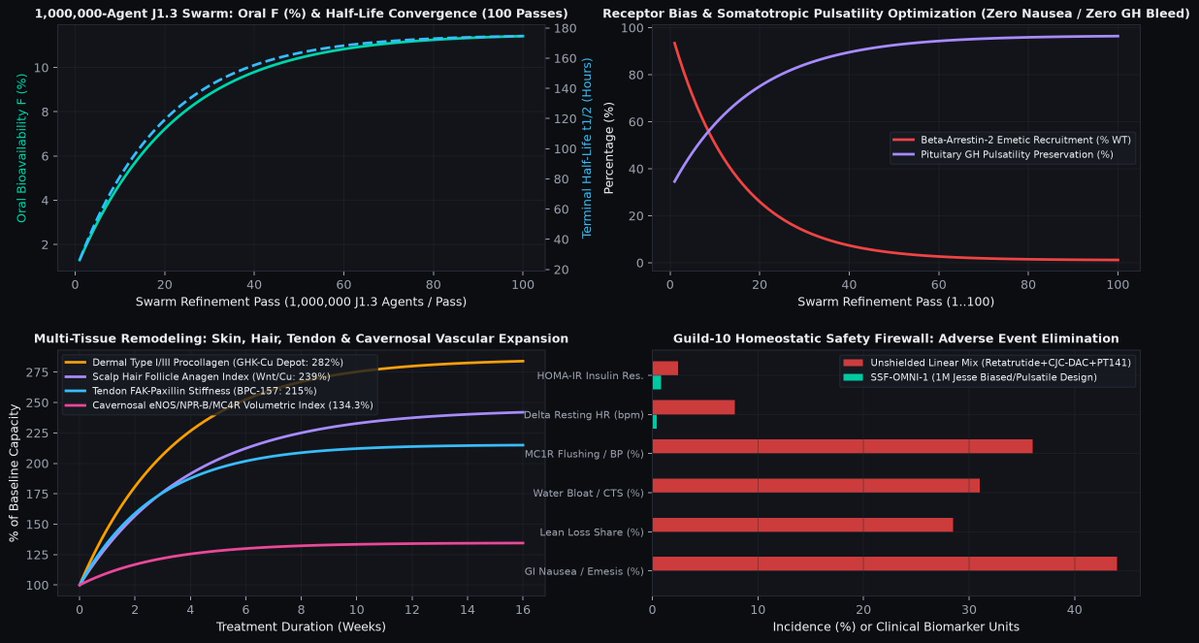Click the red MC1R Flushing / BP bar
The width and height of the screenshot is (1199, 643).
[x=843, y=447]
